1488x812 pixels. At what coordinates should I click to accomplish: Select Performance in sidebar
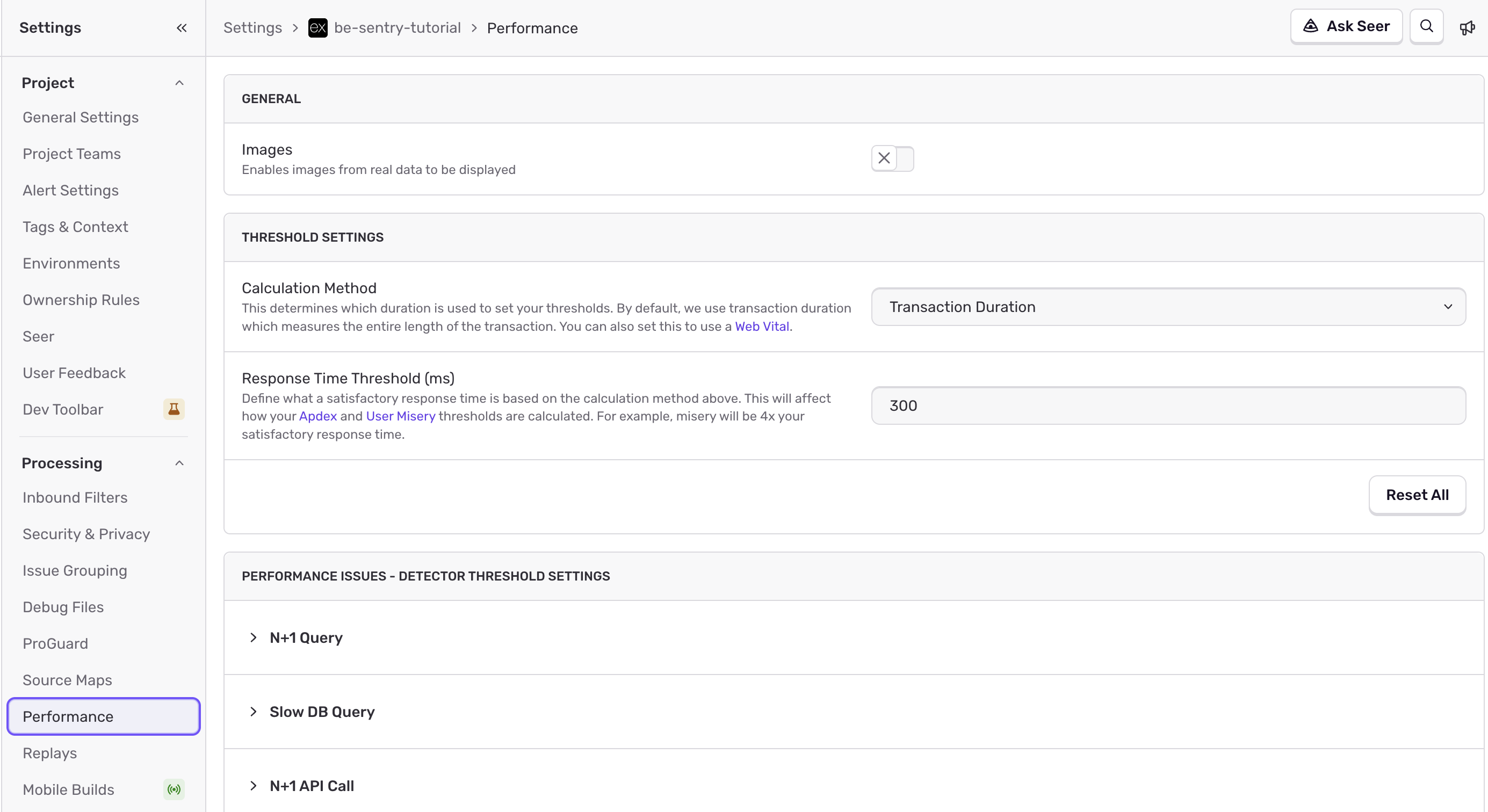(103, 716)
